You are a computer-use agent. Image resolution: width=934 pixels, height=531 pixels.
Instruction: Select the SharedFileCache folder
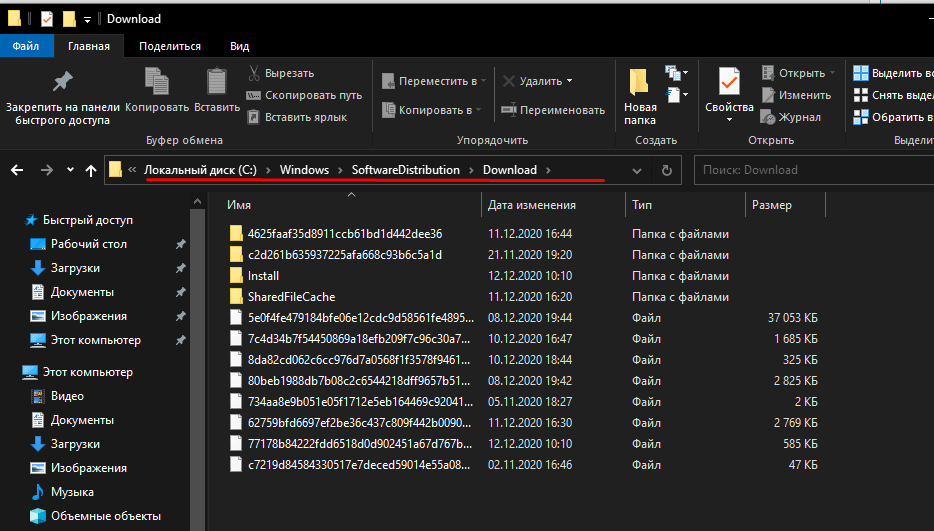(291, 297)
